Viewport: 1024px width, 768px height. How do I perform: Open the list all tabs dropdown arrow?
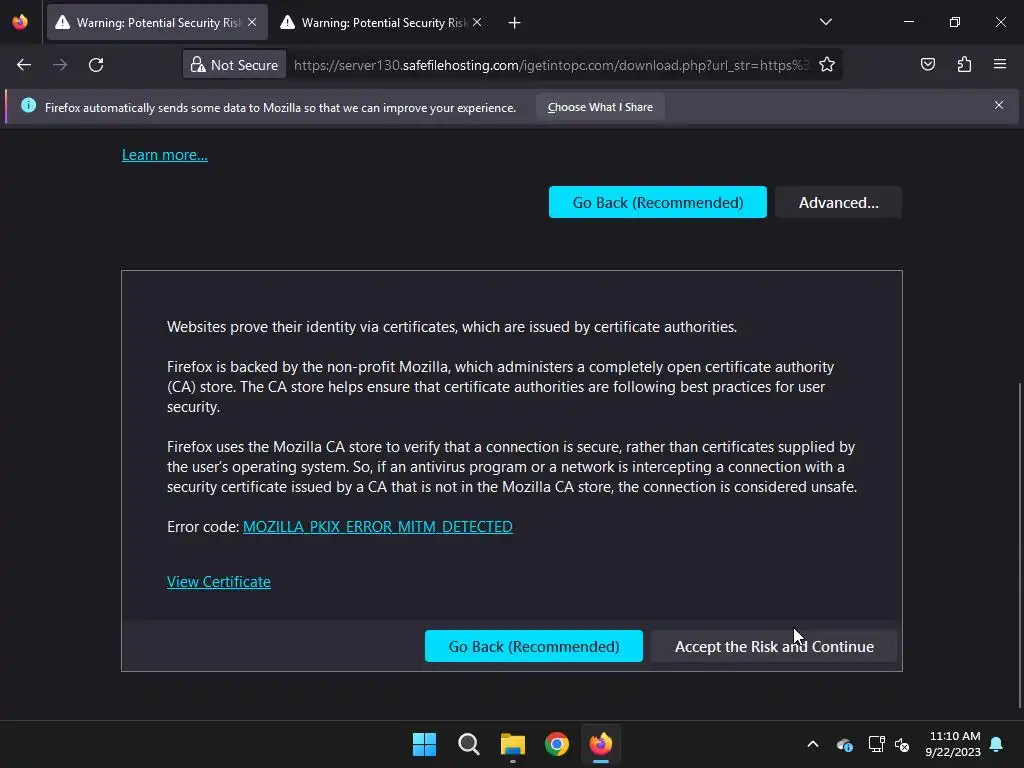tap(825, 22)
